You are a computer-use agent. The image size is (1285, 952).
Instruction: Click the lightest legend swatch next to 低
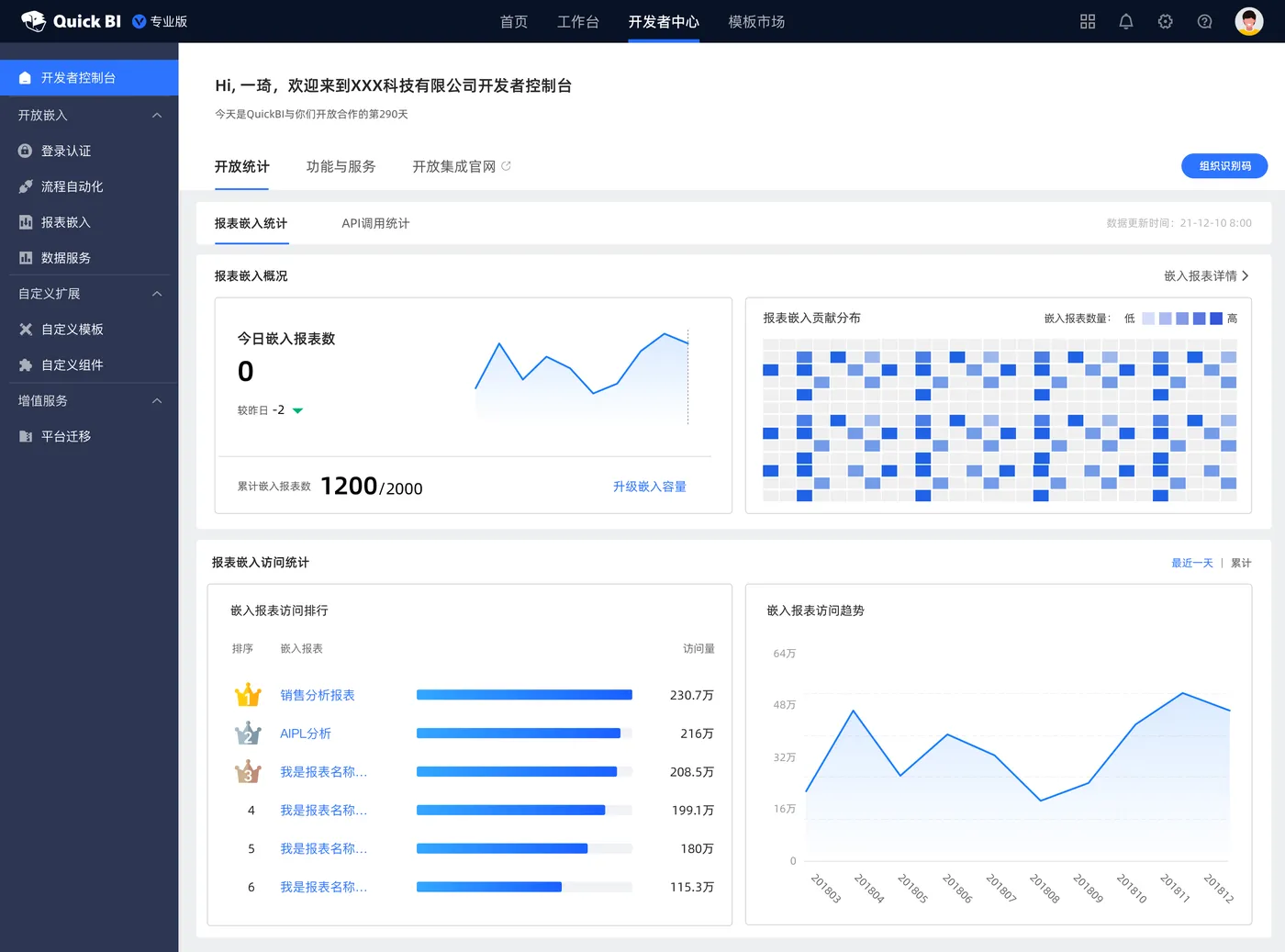[1148, 319]
